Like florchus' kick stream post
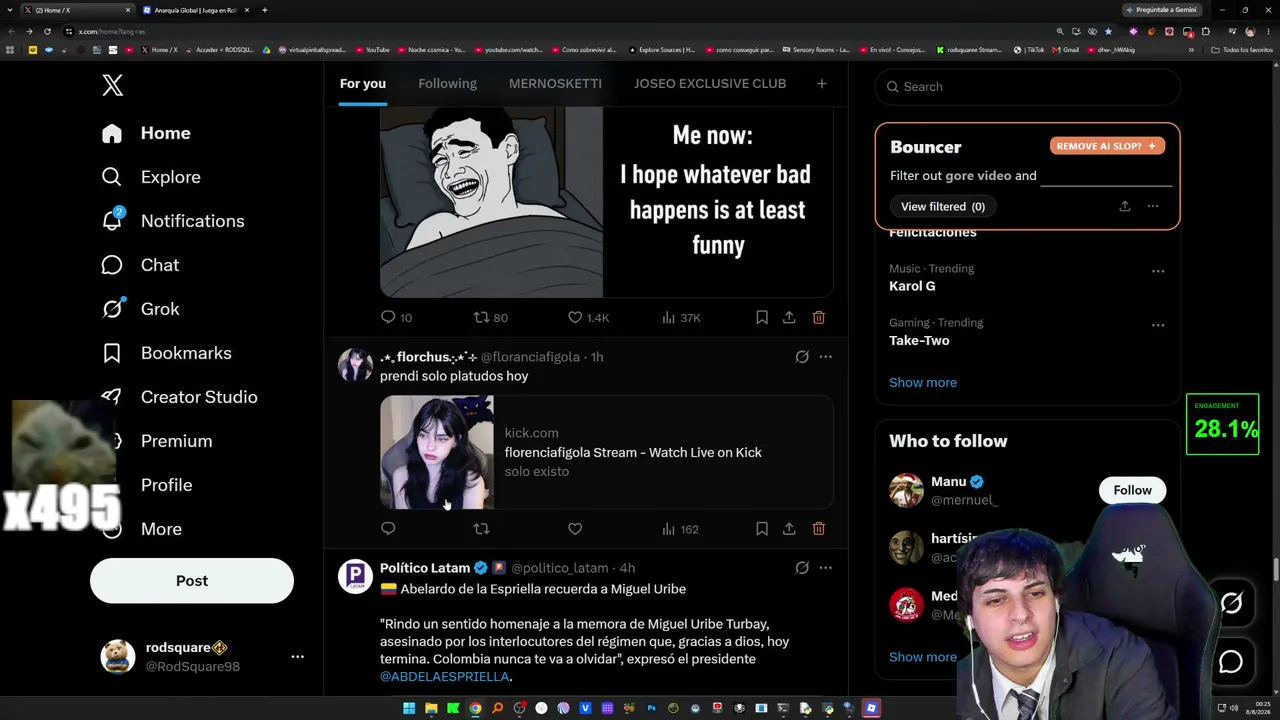 pos(575,528)
